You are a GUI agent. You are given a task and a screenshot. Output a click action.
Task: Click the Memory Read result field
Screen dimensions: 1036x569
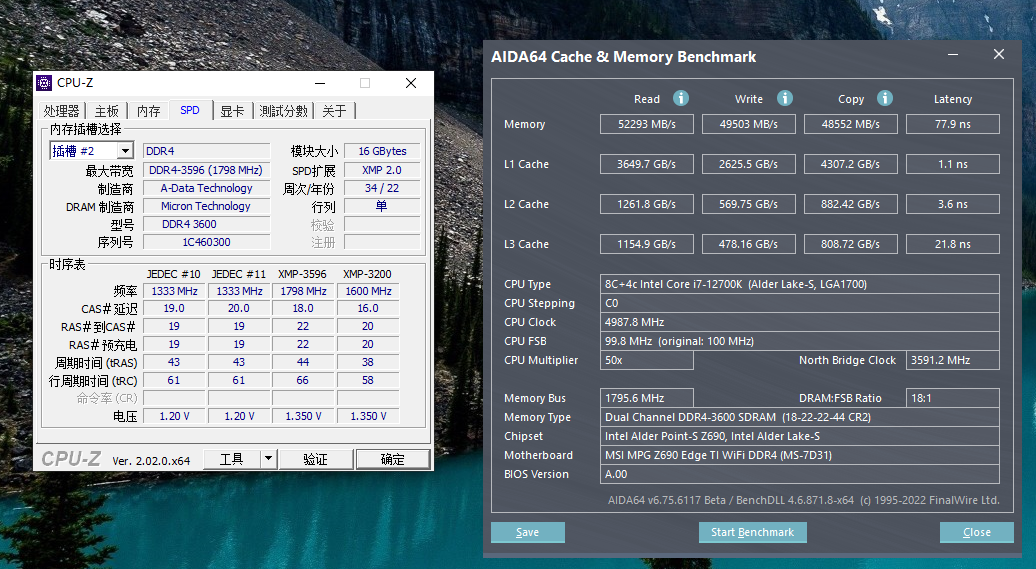coord(647,124)
